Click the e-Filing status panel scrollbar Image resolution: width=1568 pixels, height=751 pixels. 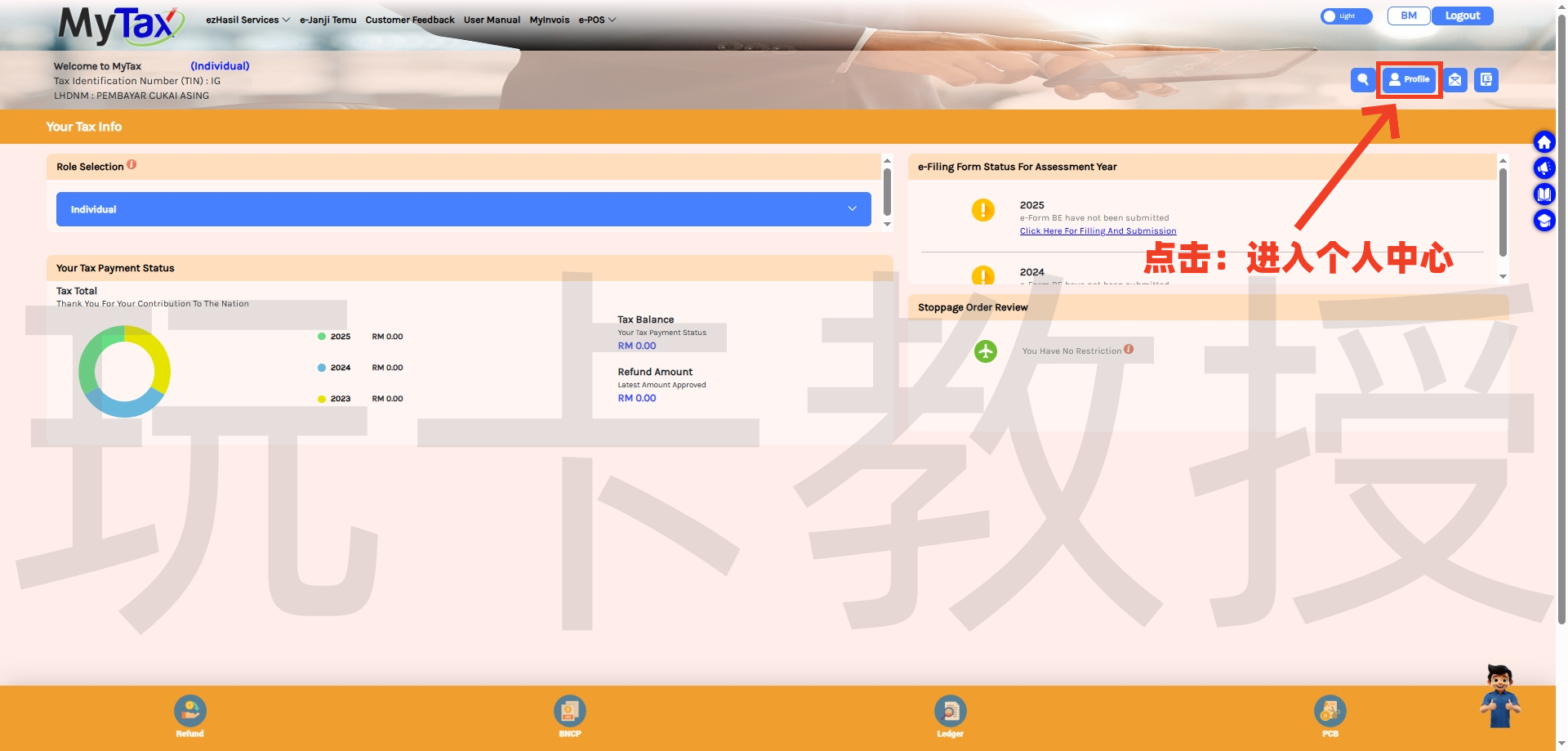pos(1503,212)
